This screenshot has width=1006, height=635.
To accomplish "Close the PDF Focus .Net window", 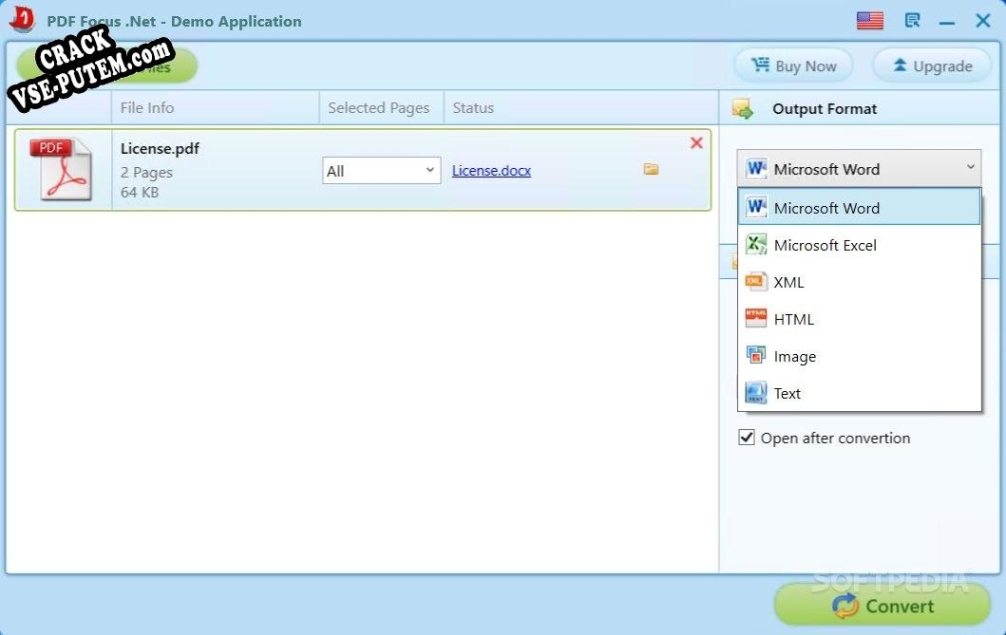I will tap(983, 21).
